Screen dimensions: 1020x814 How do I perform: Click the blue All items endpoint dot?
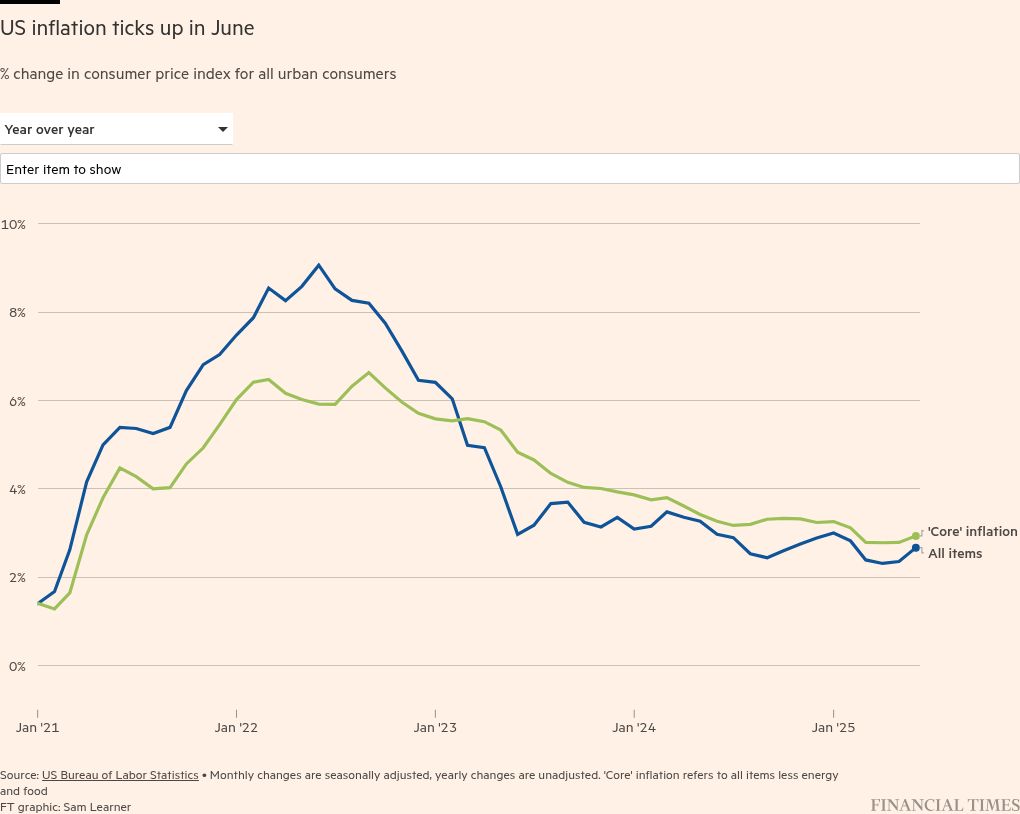tap(915, 548)
